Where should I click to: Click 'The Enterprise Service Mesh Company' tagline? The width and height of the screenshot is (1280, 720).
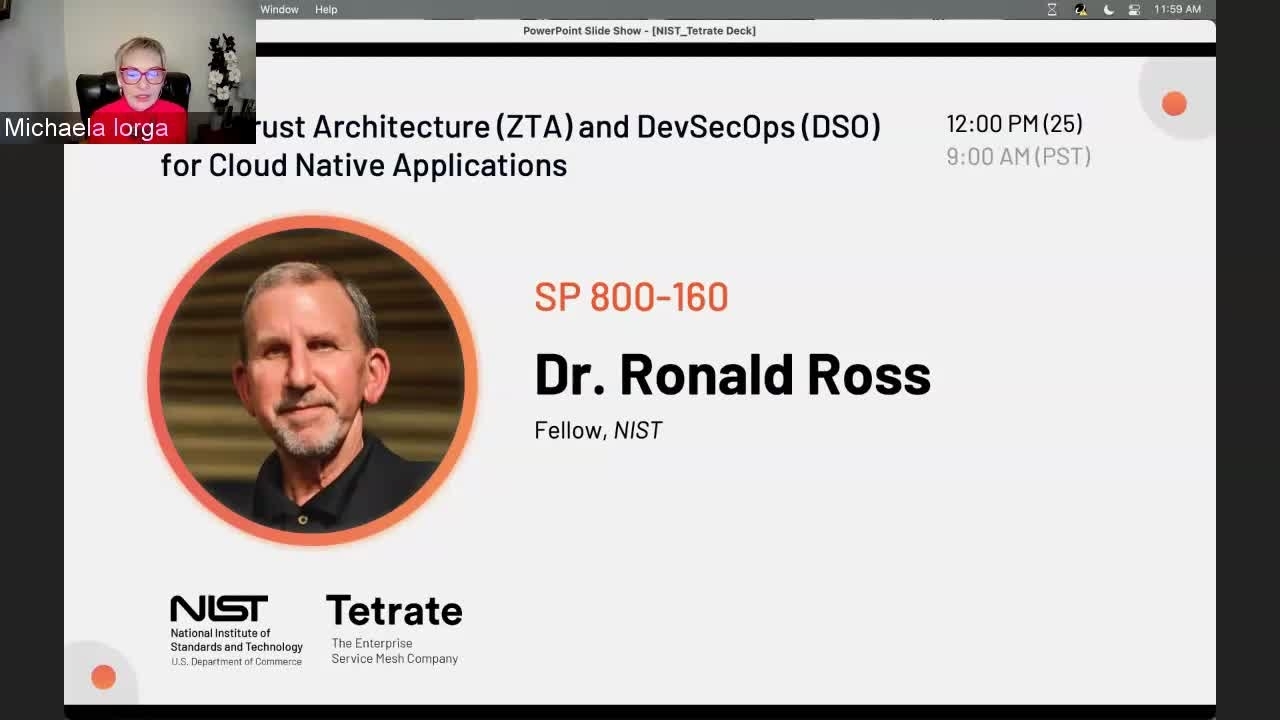tap(395, 651)
